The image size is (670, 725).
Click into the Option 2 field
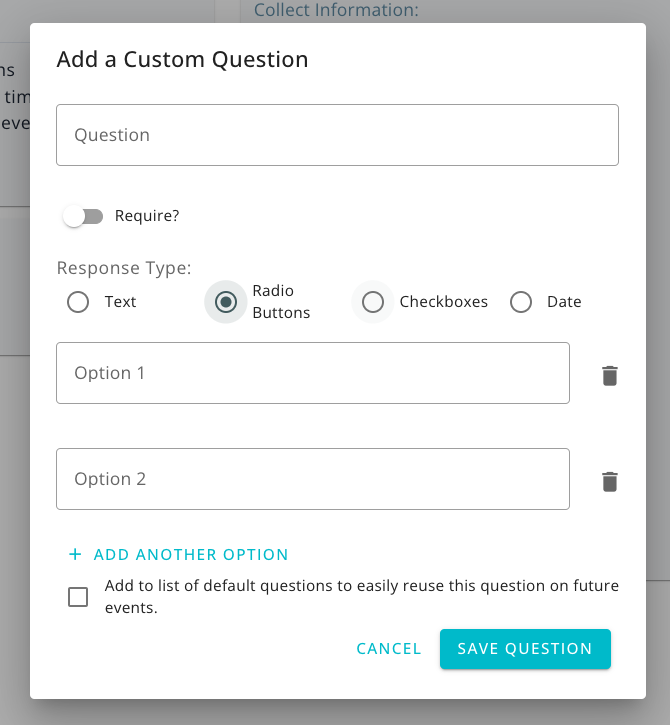[x=313, y=479]
